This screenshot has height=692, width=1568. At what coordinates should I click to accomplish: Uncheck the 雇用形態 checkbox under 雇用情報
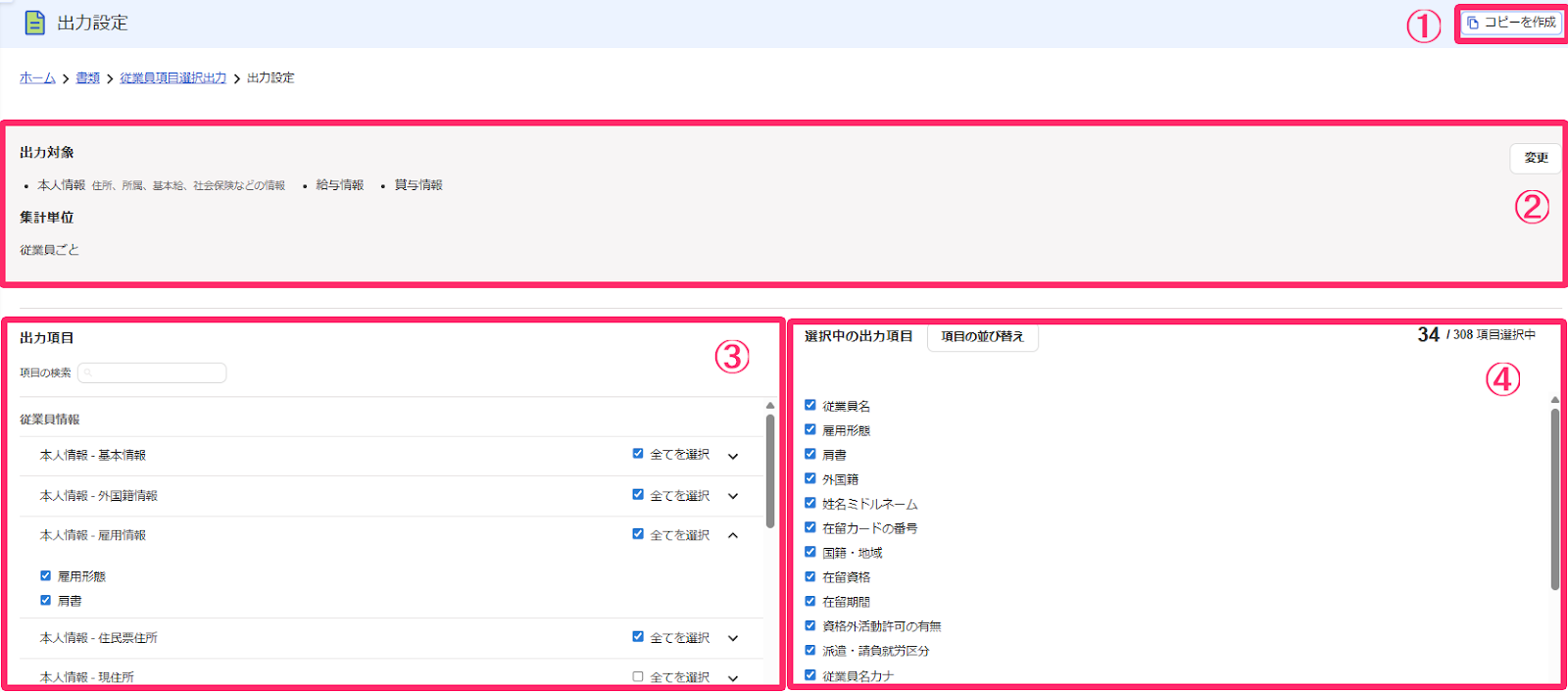point(45,575)
